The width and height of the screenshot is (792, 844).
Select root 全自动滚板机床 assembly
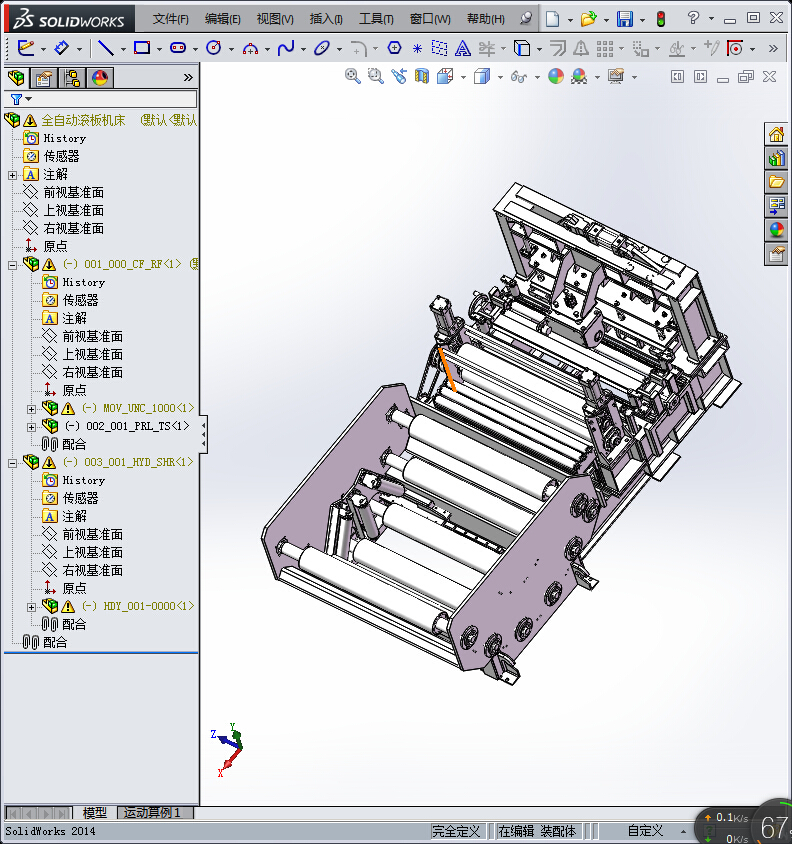pos(83,120)
